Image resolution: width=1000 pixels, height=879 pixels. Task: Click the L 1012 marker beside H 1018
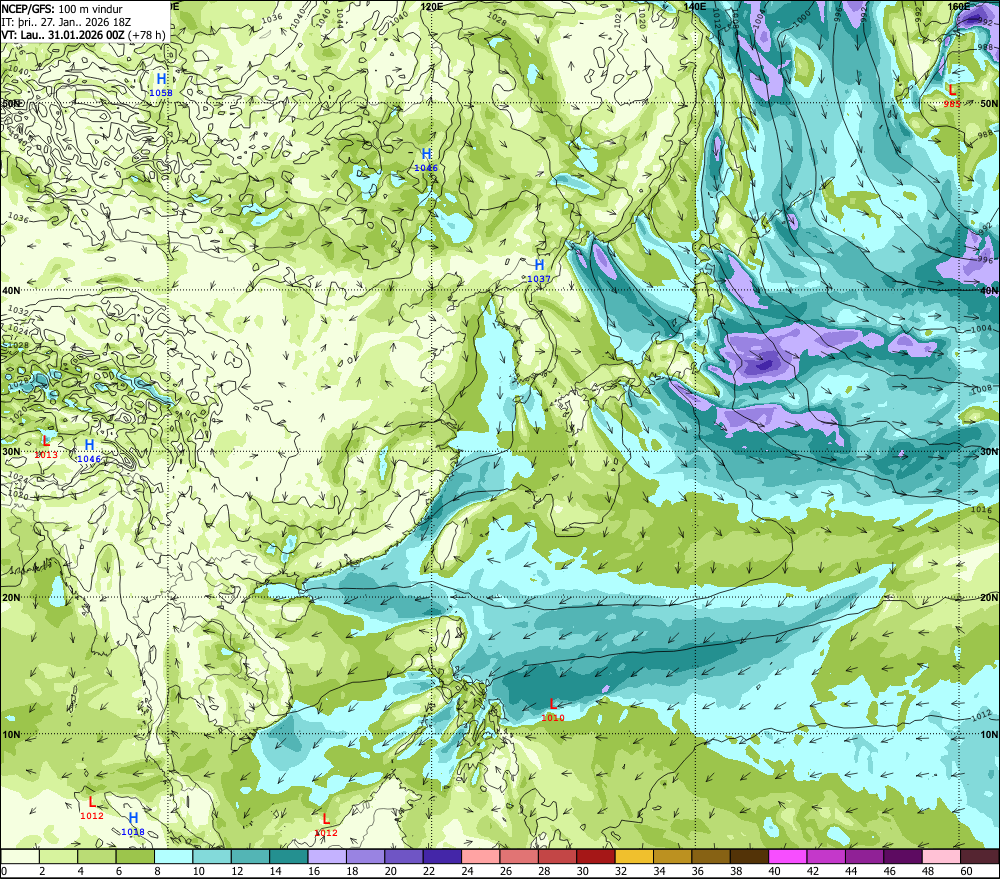92,808
